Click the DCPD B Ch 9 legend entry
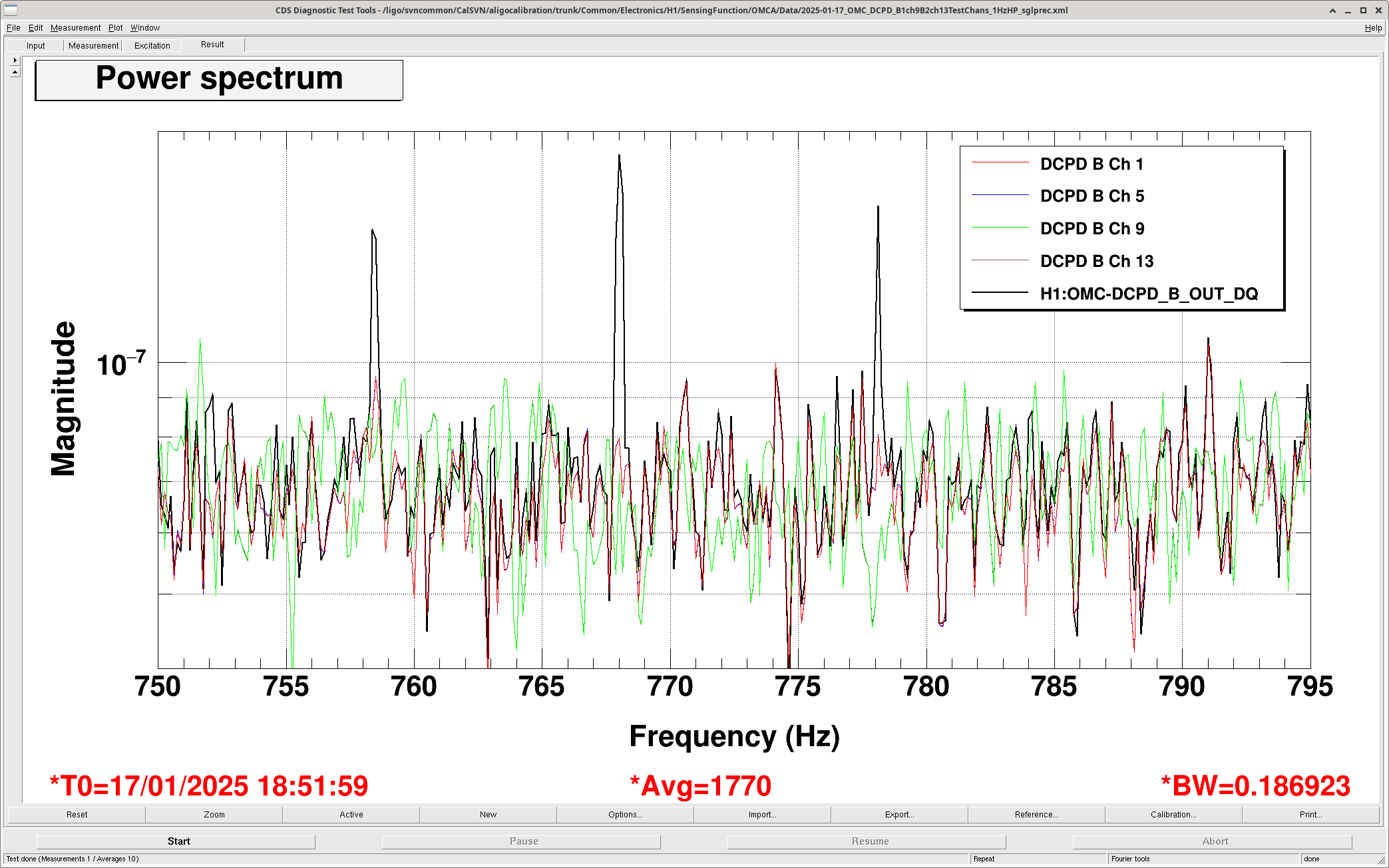The image size is (1389, 868). [1091, 228]
